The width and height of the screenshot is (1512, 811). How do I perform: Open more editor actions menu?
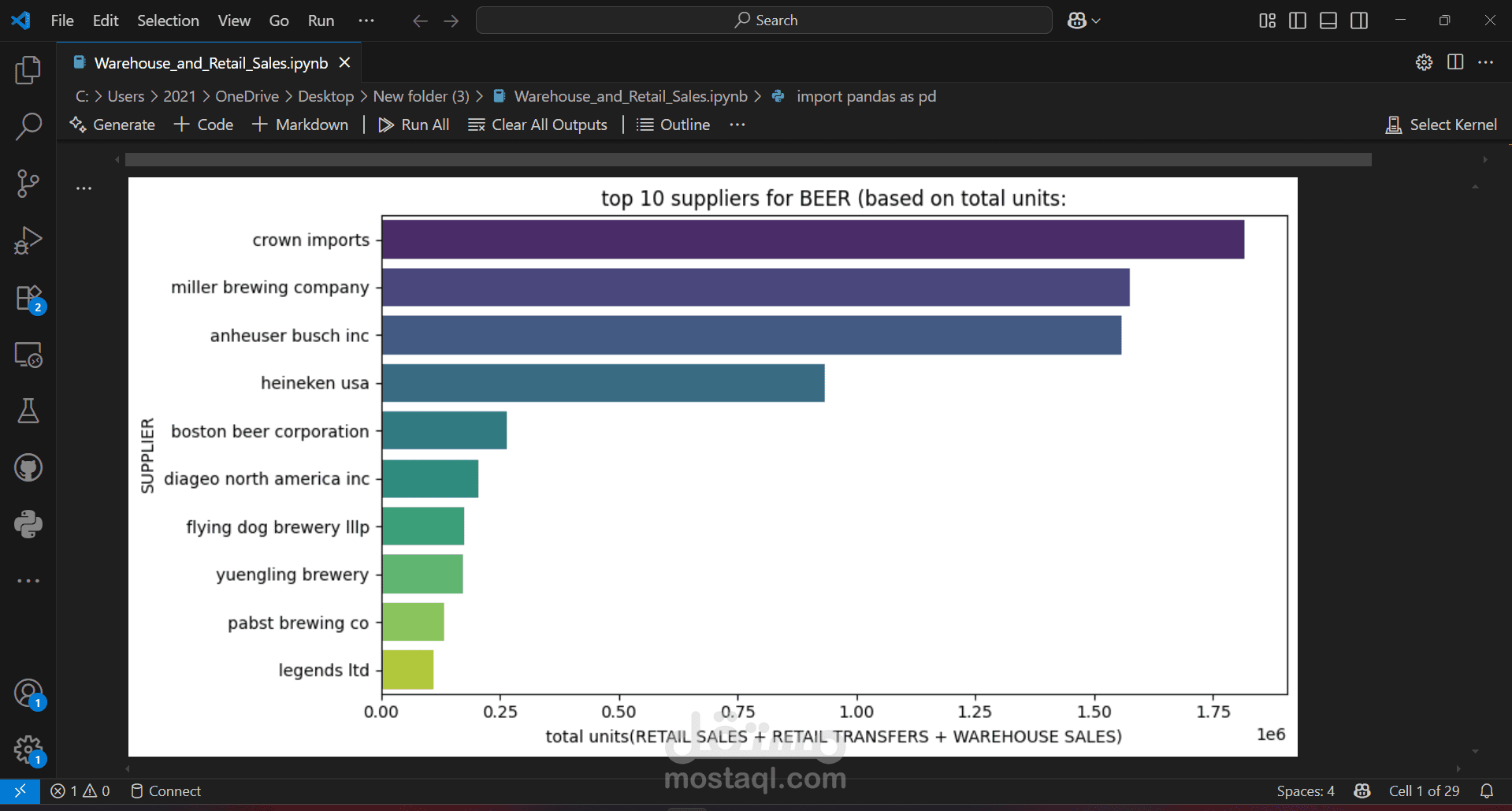1486,62
